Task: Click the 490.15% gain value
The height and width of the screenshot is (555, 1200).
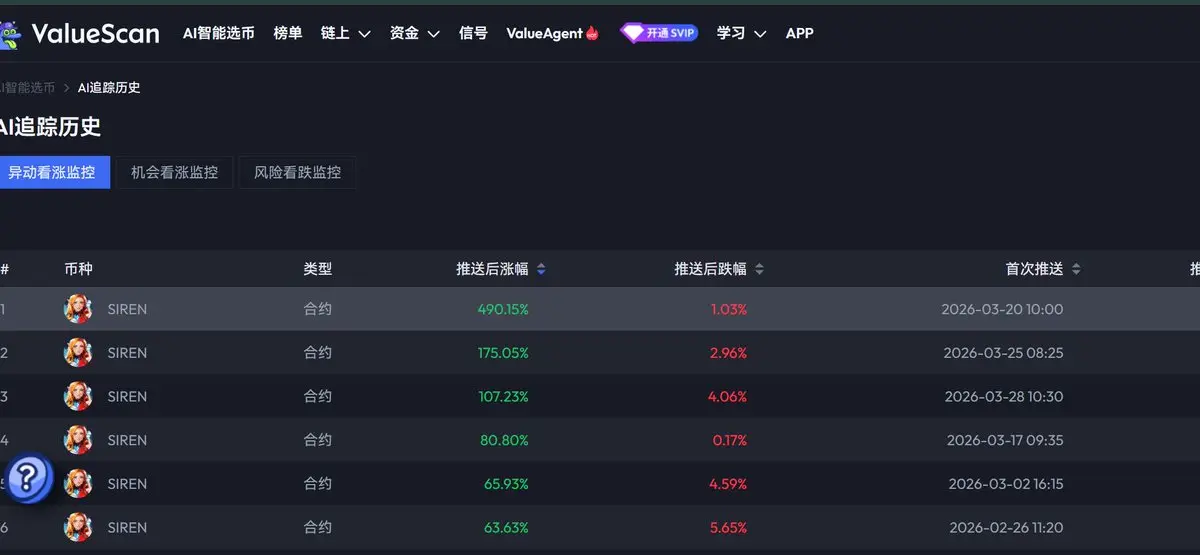Action: [x=503, y=309]
